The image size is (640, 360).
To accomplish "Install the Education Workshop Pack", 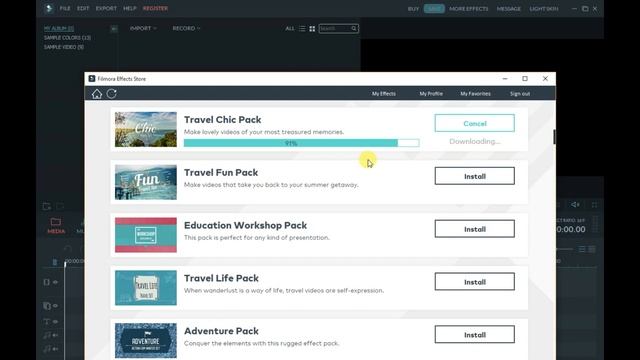I will coord(475,229).
